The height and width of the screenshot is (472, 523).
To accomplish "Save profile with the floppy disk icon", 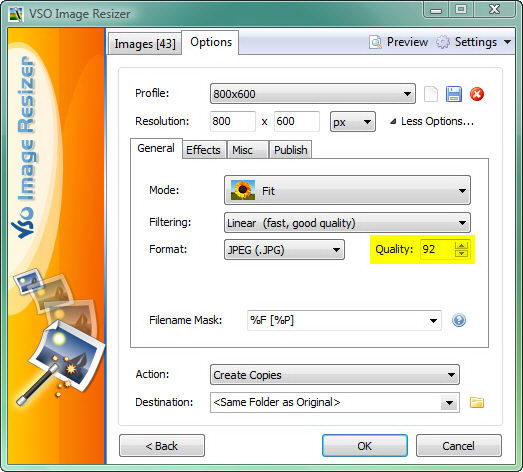I will point(454,94).
